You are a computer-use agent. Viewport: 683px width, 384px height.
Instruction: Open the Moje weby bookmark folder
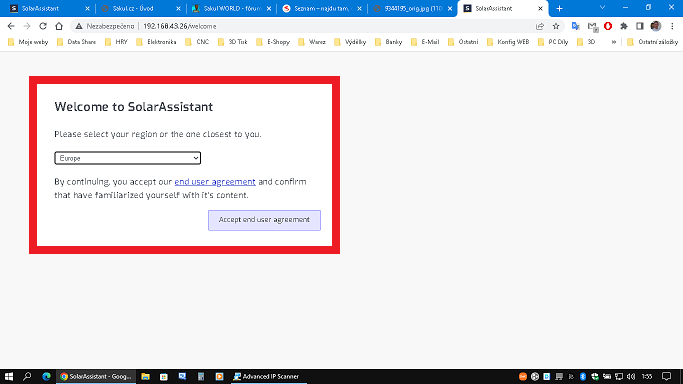click(28, 42)
